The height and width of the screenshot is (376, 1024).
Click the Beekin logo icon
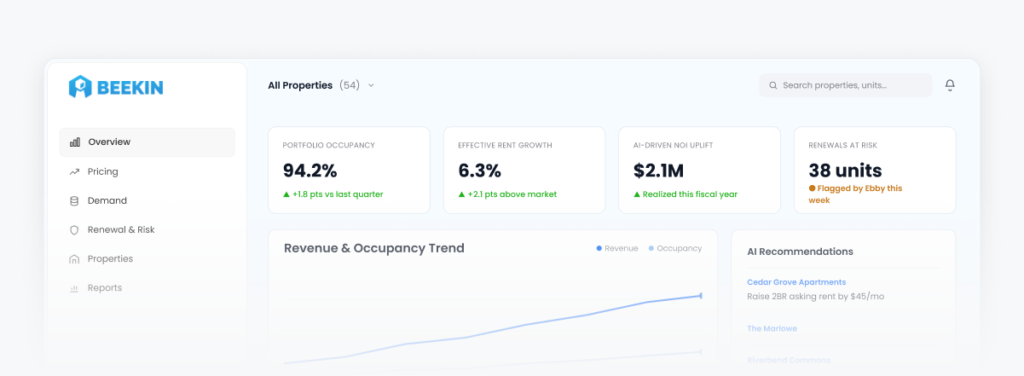click(80, 87)
